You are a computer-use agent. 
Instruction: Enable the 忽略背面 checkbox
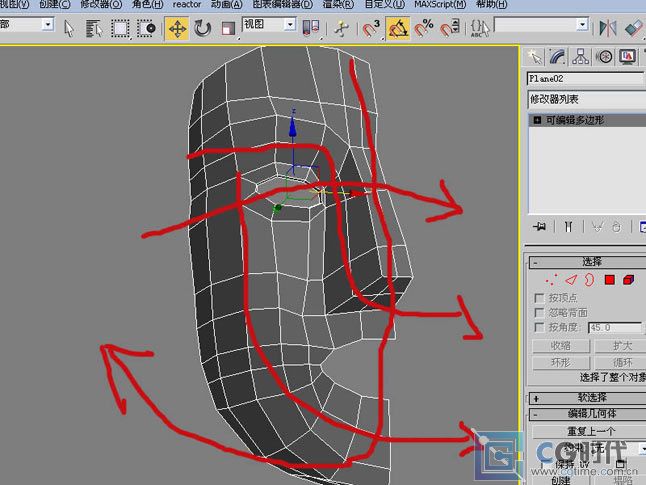[539, 312]
